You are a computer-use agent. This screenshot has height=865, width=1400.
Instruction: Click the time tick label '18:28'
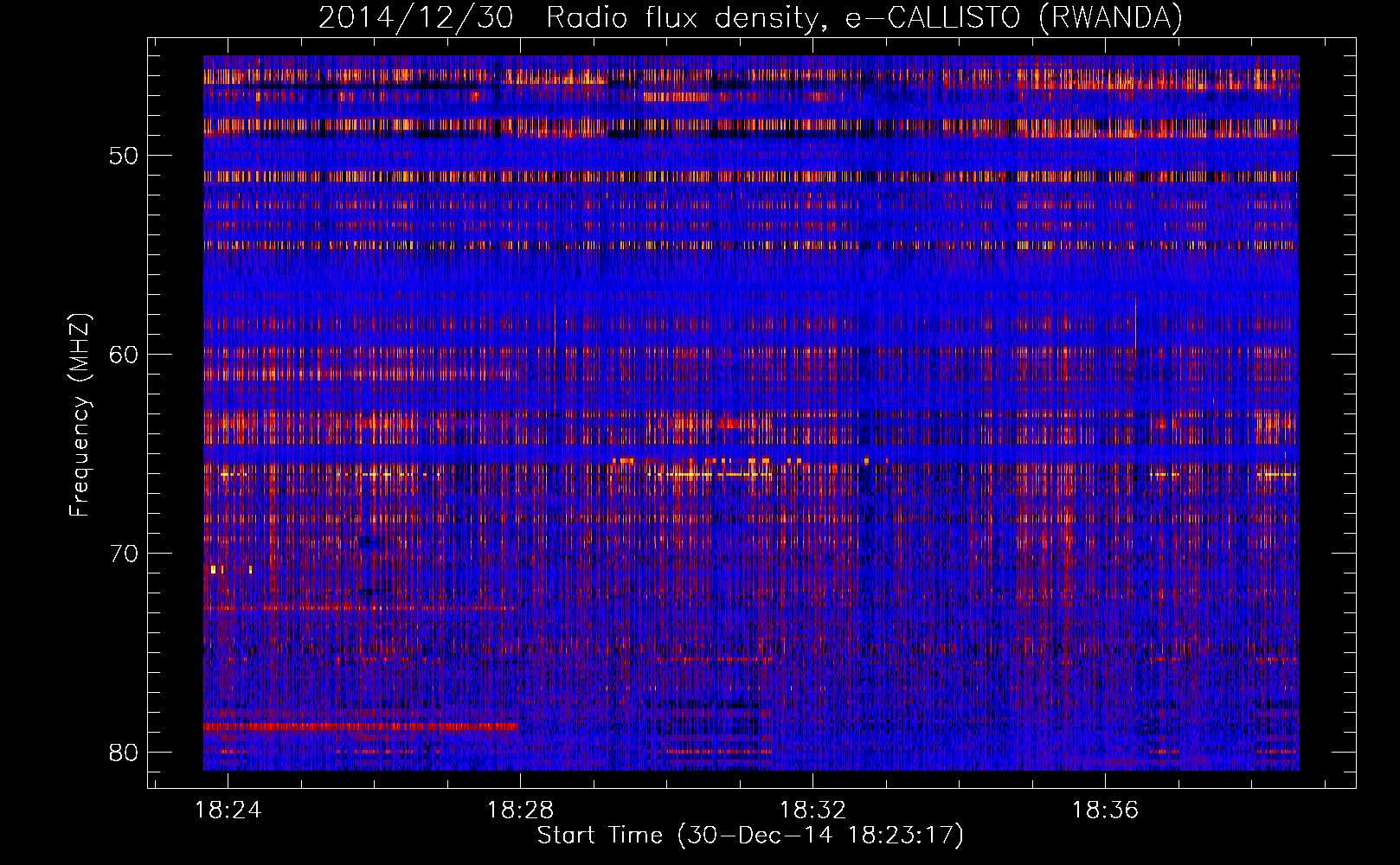(x=520, y=811)
